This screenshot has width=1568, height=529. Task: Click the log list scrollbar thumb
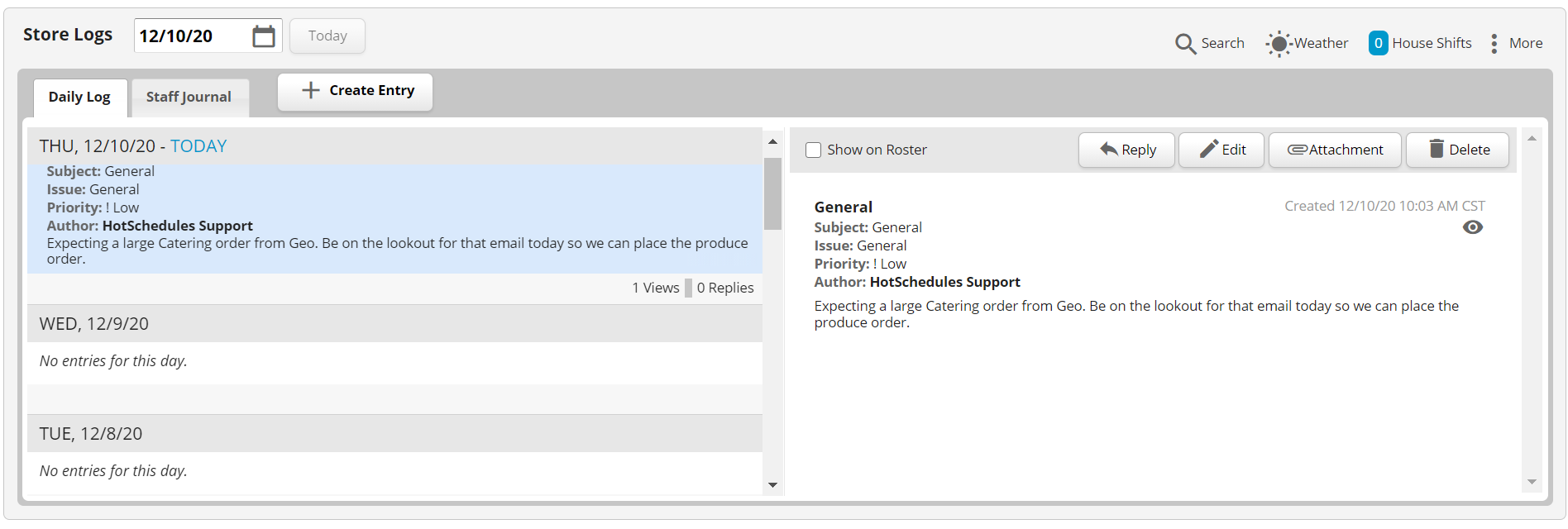(x=773, y=193)
